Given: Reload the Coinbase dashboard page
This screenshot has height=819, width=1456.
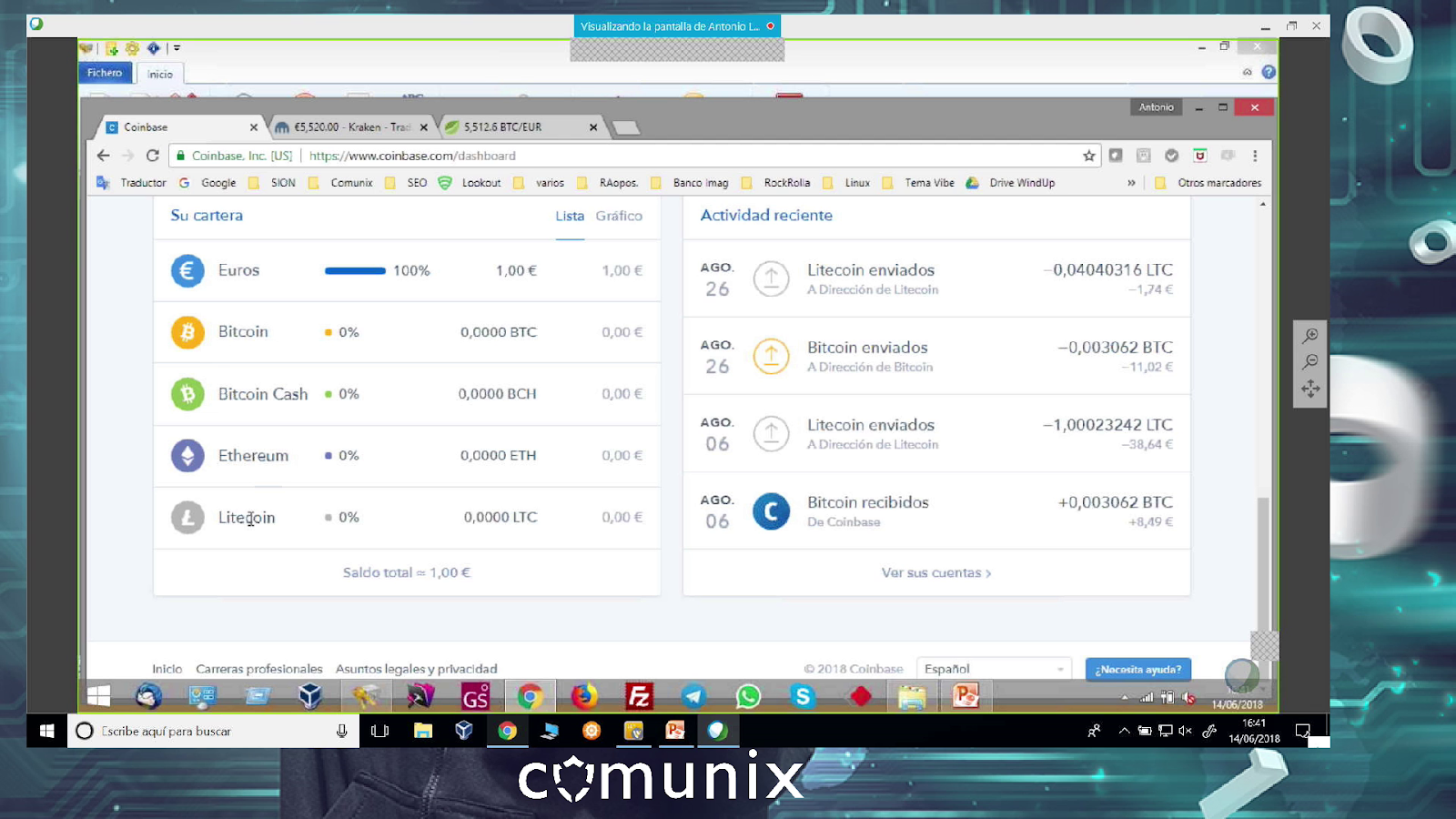Looking at the screenshot, I should (153, 156).
